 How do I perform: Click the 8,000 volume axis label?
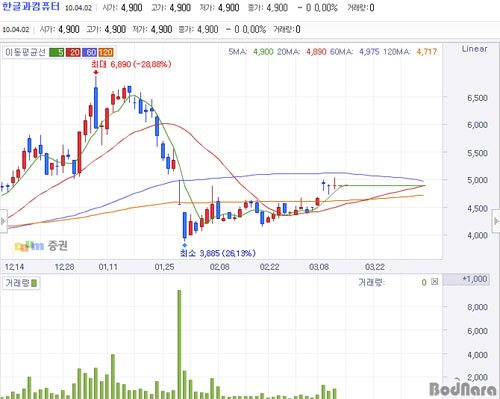click(x=477, y=307)
